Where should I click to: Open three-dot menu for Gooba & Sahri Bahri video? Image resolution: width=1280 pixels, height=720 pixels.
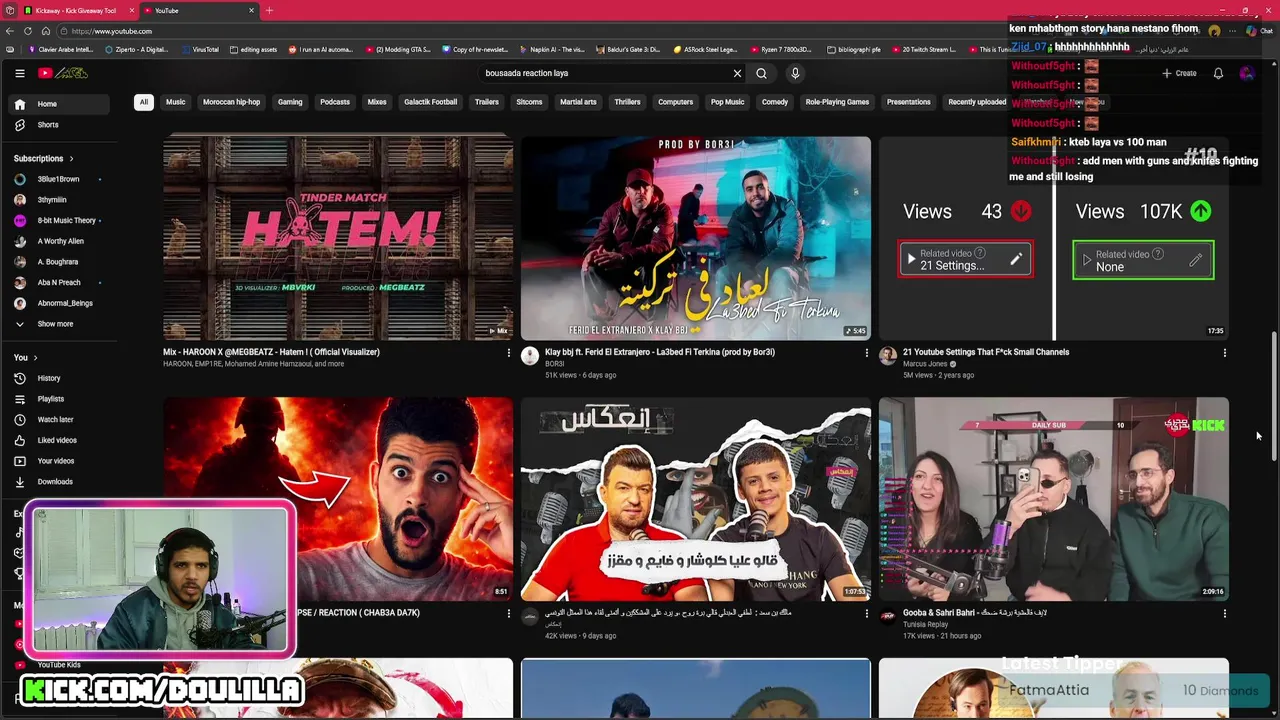point(1224,614)
